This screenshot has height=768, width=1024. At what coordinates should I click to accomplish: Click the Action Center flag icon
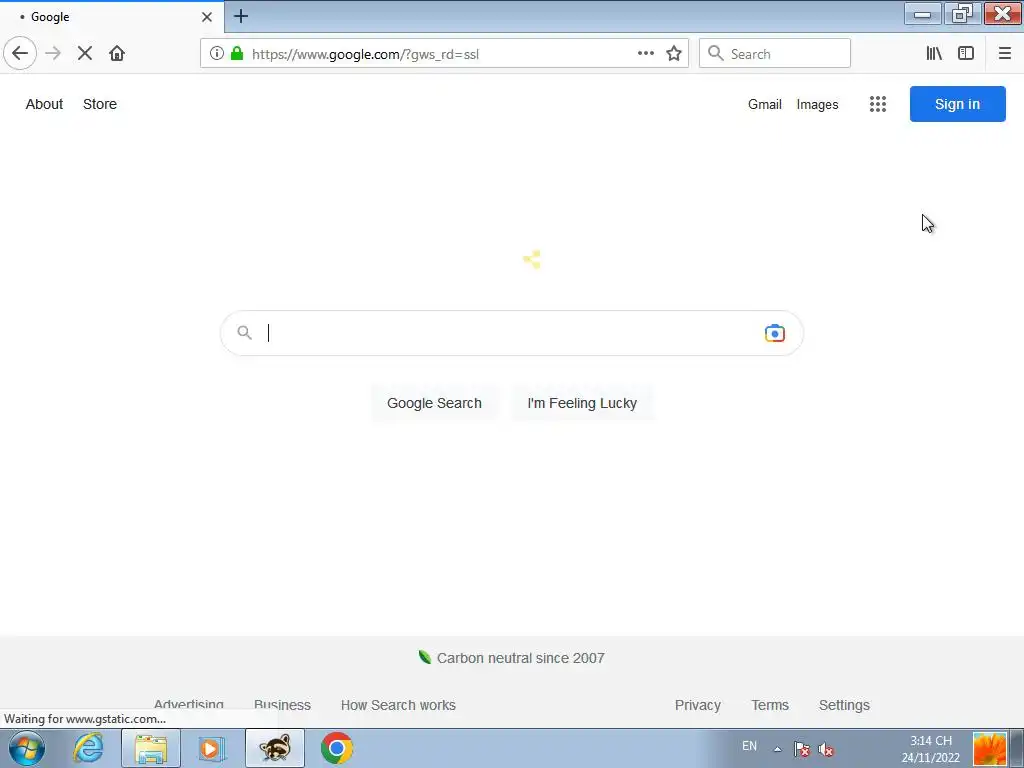(x=801, y=749)
